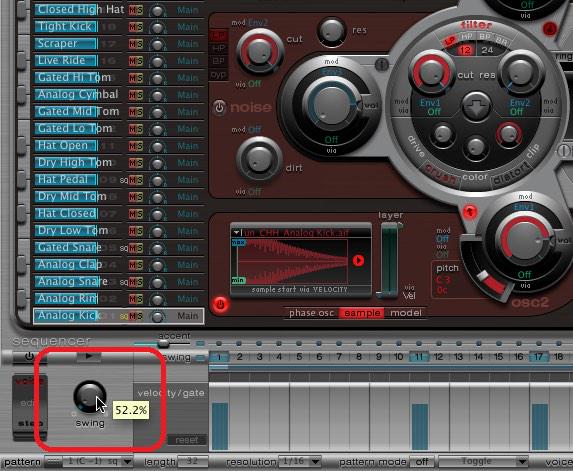Toggle the accent on/off button beside slider
Screen dimensions: 573x471
click(x=200, y=343)
